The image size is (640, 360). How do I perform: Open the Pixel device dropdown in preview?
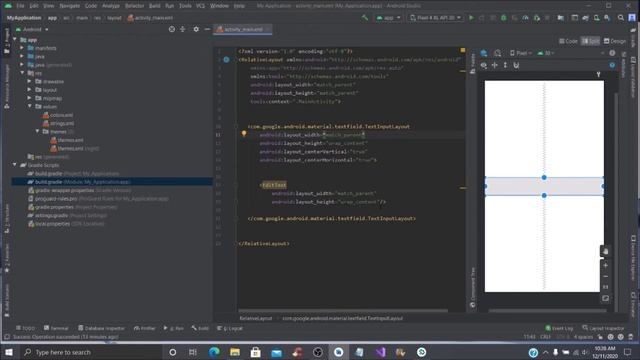(x=521, y=53)
